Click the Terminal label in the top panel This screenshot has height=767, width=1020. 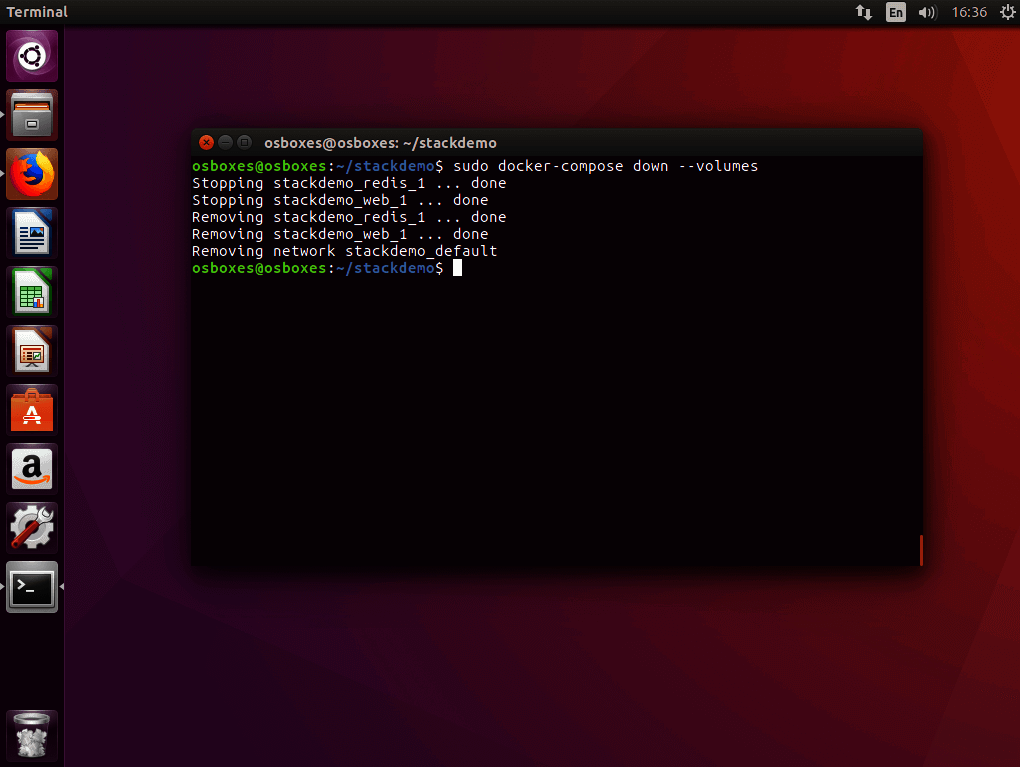click(37, 12)
